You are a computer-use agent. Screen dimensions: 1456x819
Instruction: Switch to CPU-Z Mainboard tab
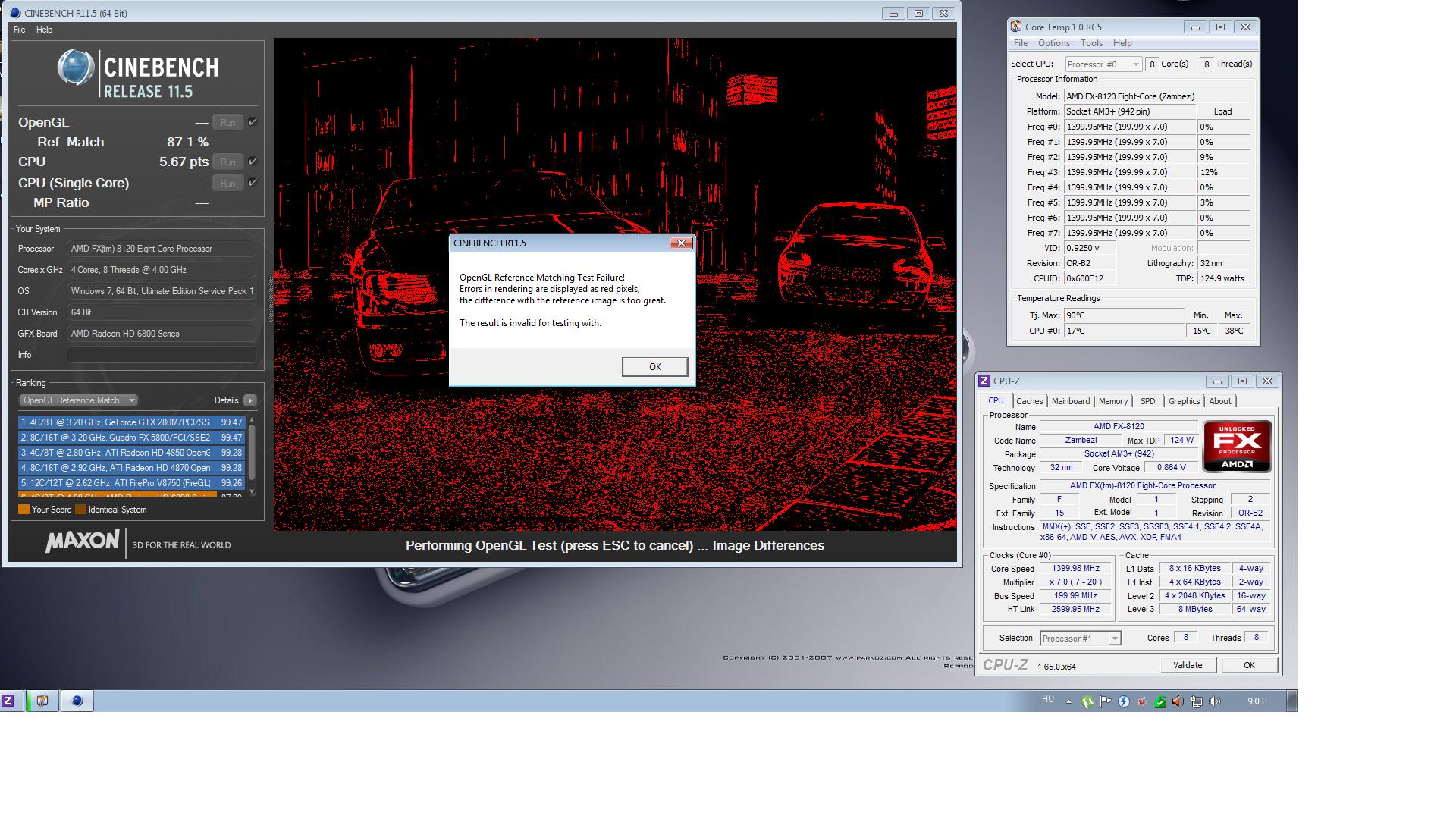tap(1071, 401)
